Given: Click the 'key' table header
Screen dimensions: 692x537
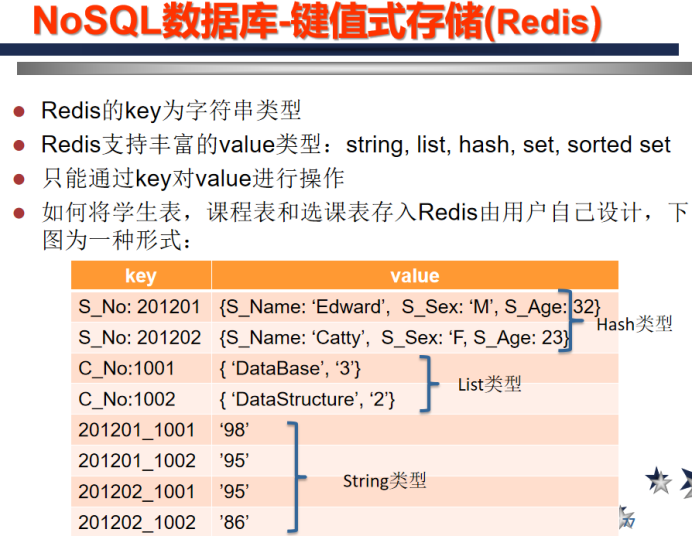Looking at the screenshot, I should pos(141,276).
